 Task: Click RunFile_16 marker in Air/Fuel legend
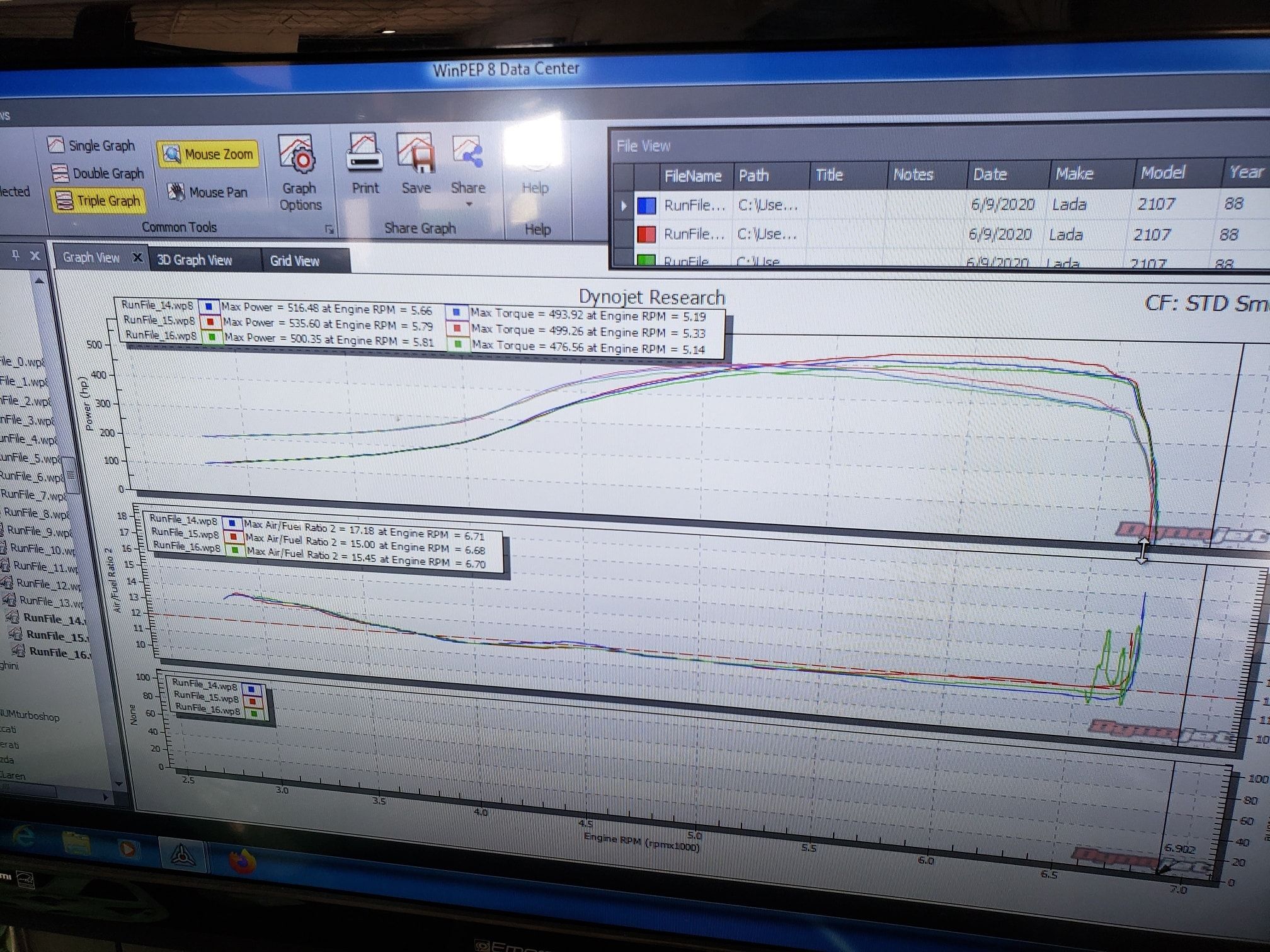(235, 550)
